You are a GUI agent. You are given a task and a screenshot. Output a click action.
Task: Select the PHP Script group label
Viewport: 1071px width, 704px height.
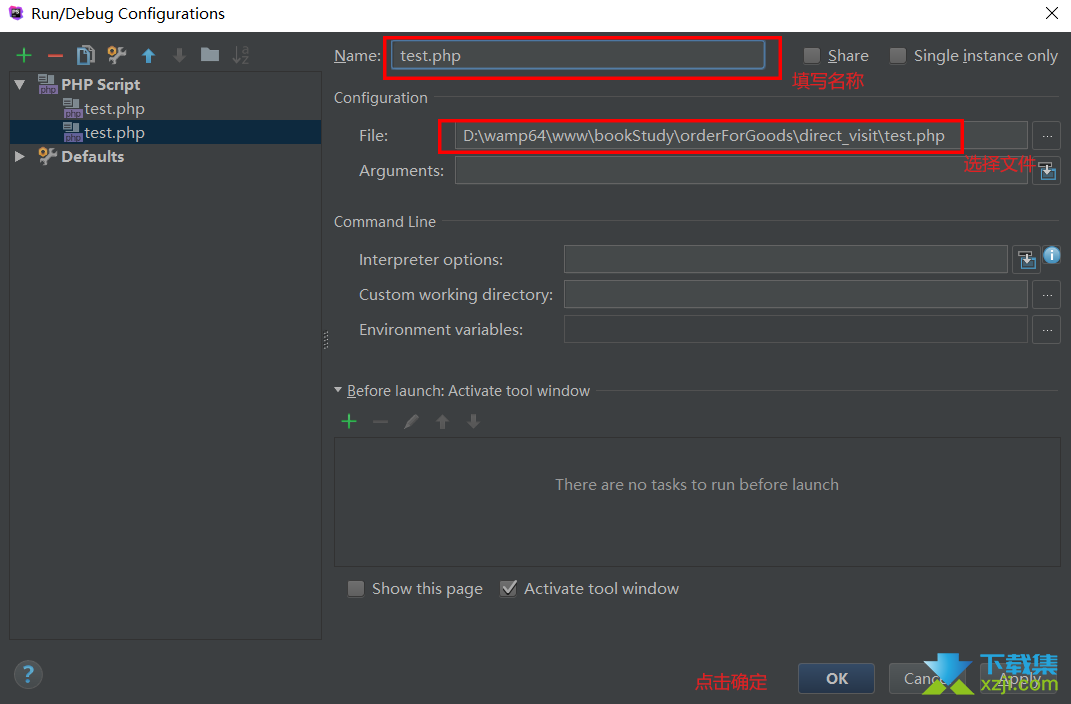(100, 85)
